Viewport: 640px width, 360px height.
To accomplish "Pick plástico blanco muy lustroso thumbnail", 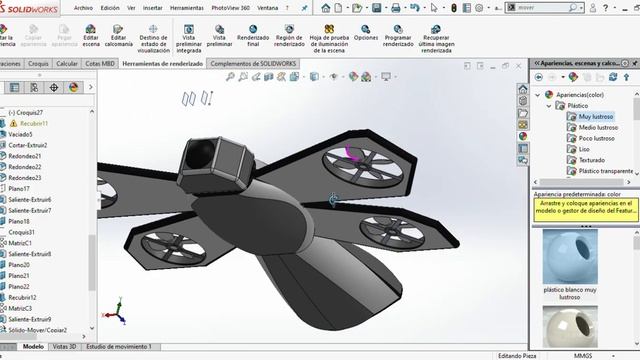I will (570, 257).
